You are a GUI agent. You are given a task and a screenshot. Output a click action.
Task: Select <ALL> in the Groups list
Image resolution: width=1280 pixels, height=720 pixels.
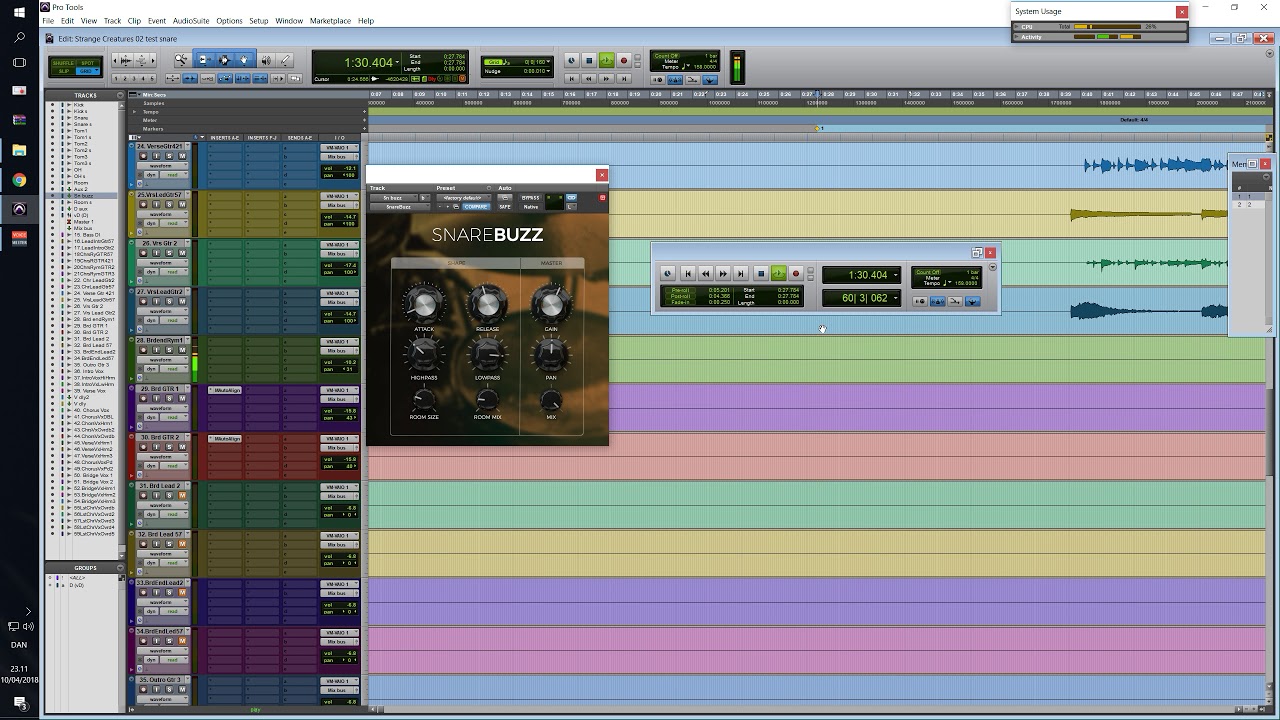point(78,578)
